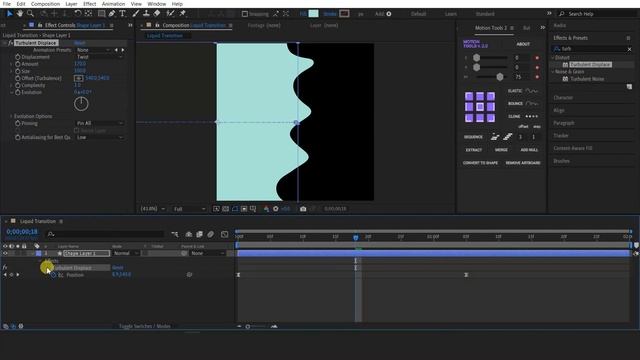The height and width of the screenshot is (360, 640).
Task: Select the Zoom magnifier tool
Action: (x=30, y=13)
